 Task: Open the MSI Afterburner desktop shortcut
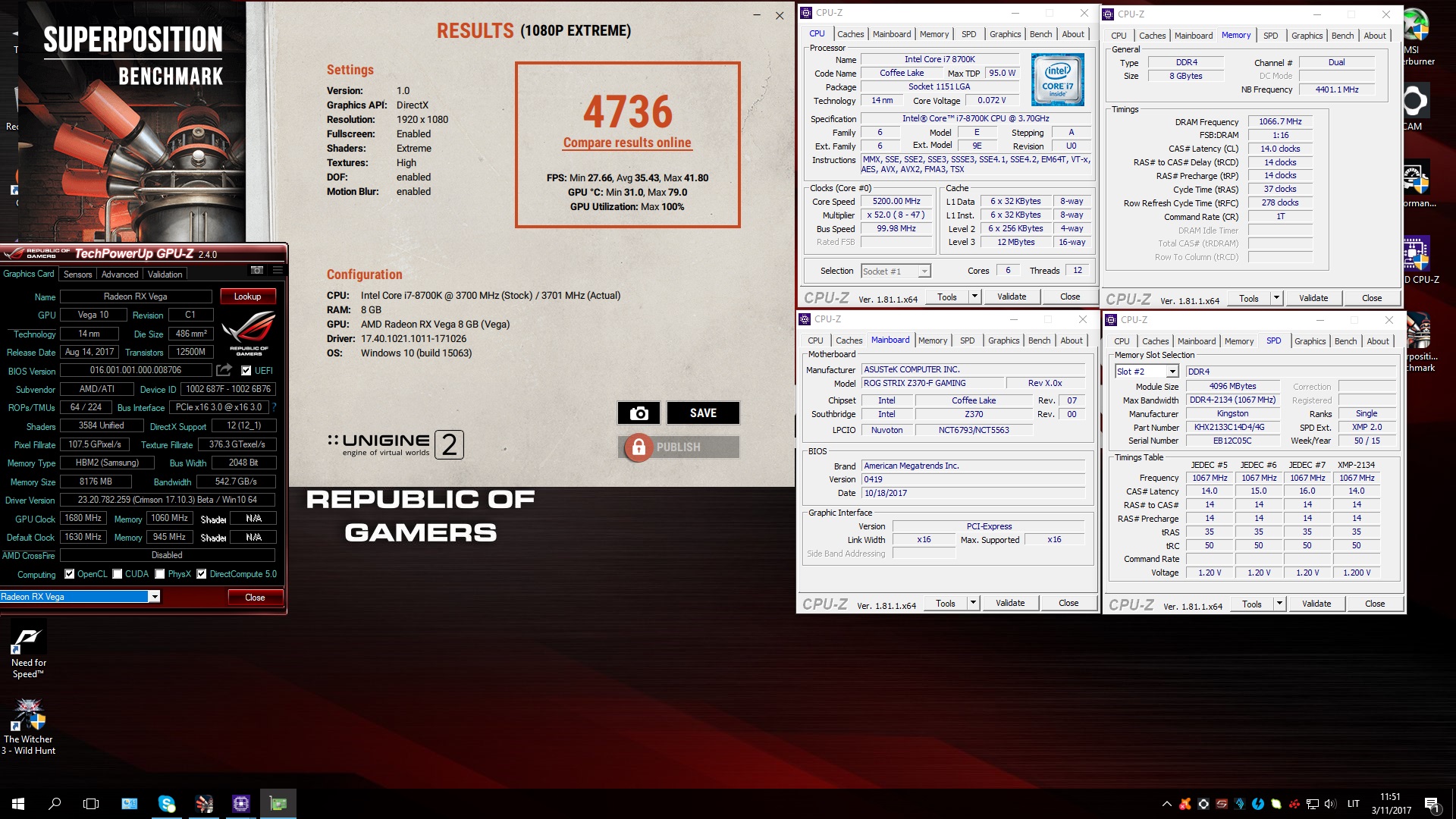(x=1417, y=38)
